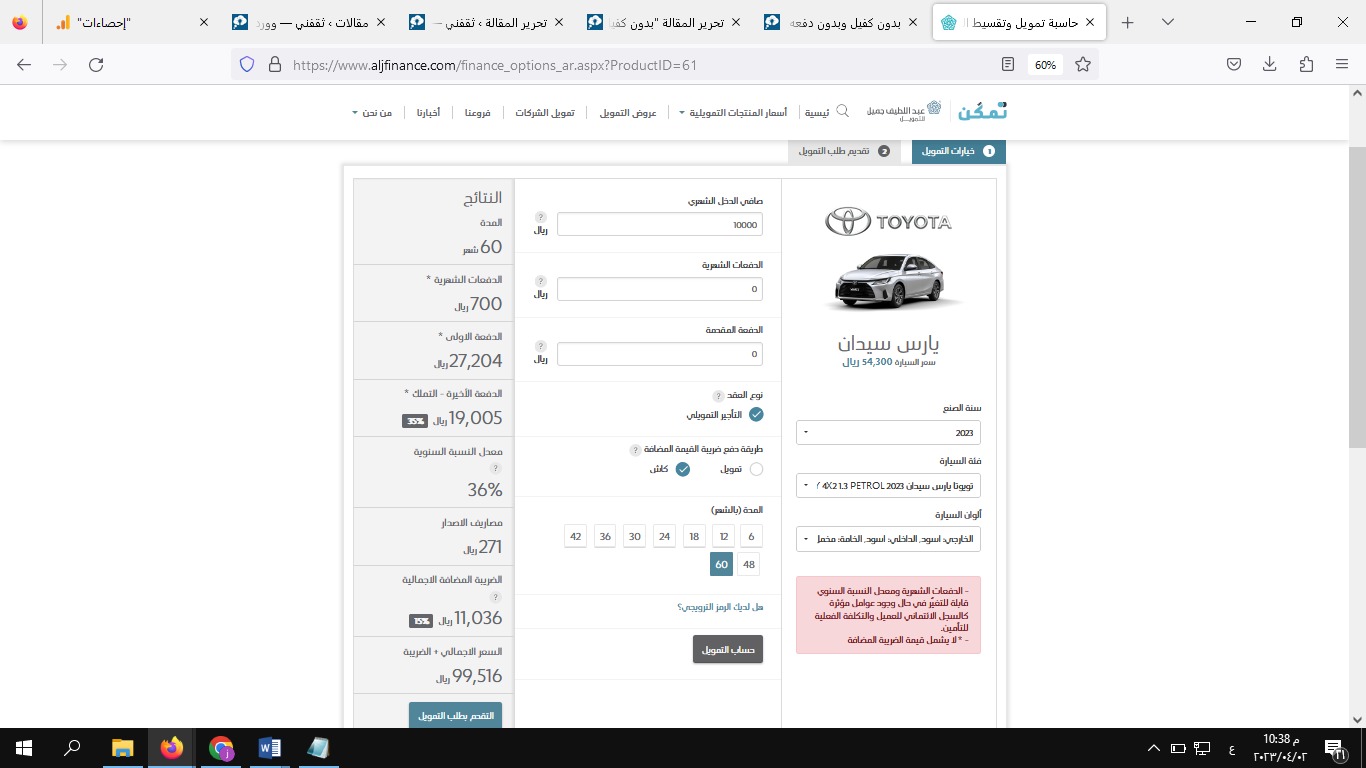
Task: Click صافي الدخل الشهري input showing 10000
Action: (660, 224)
